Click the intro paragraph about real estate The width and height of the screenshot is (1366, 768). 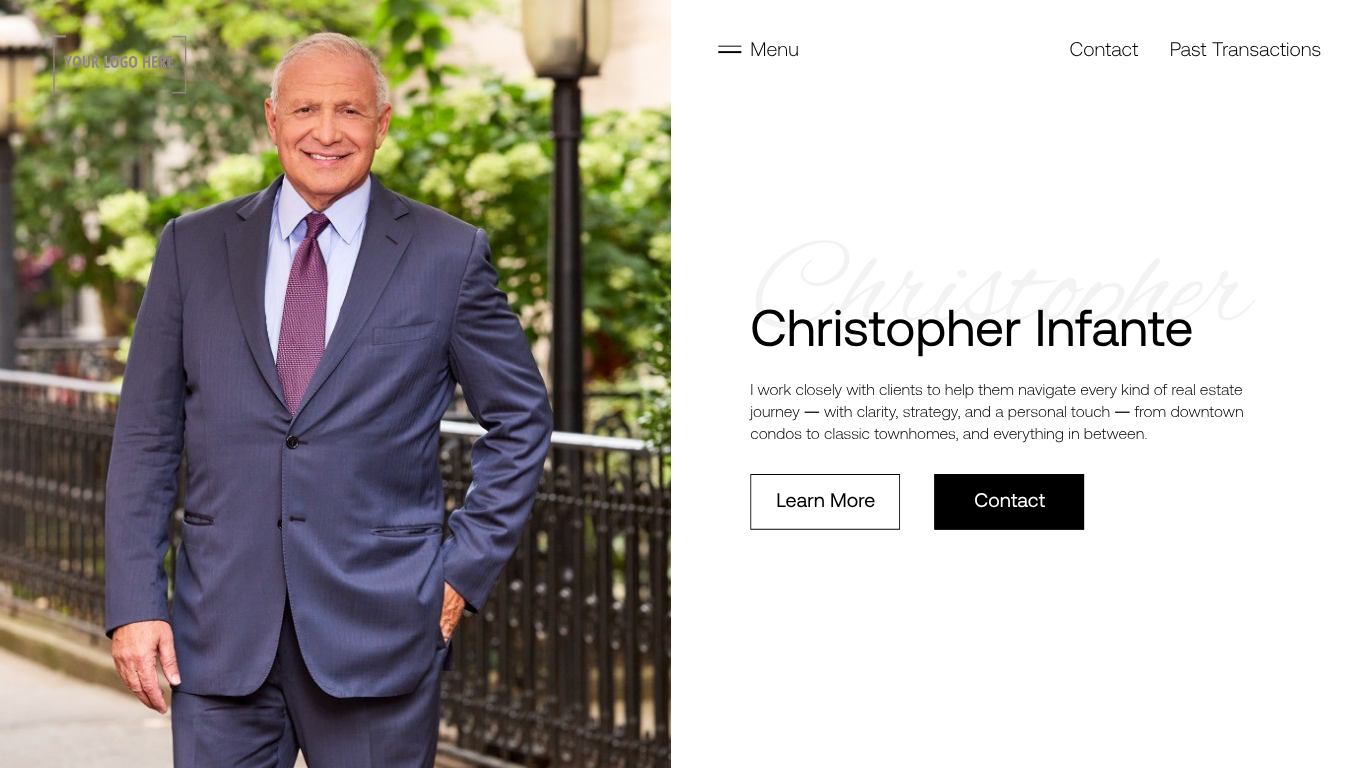click(x=997, y=412)
